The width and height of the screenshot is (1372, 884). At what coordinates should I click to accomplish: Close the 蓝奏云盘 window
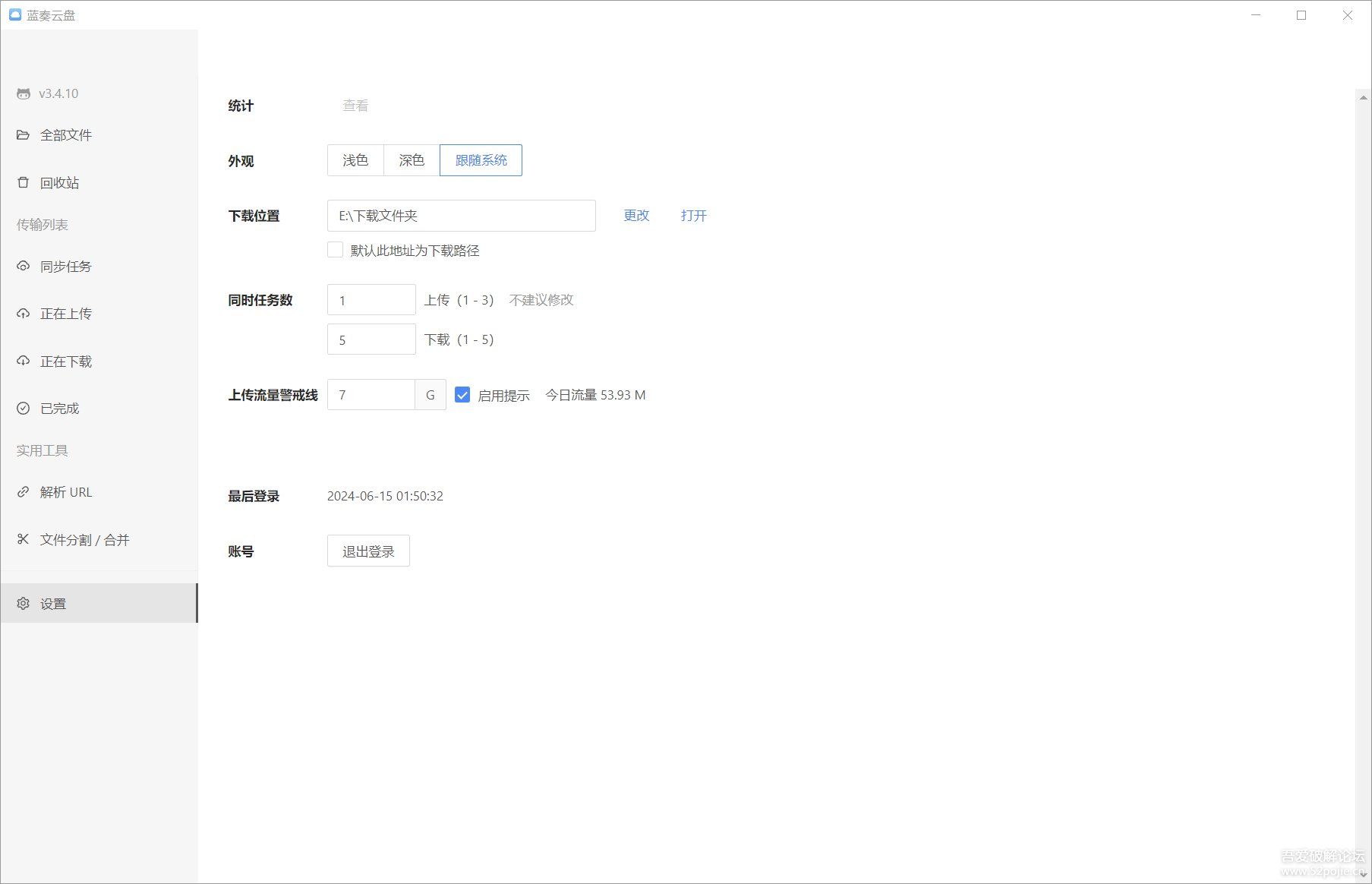[x=1347, y=15]
